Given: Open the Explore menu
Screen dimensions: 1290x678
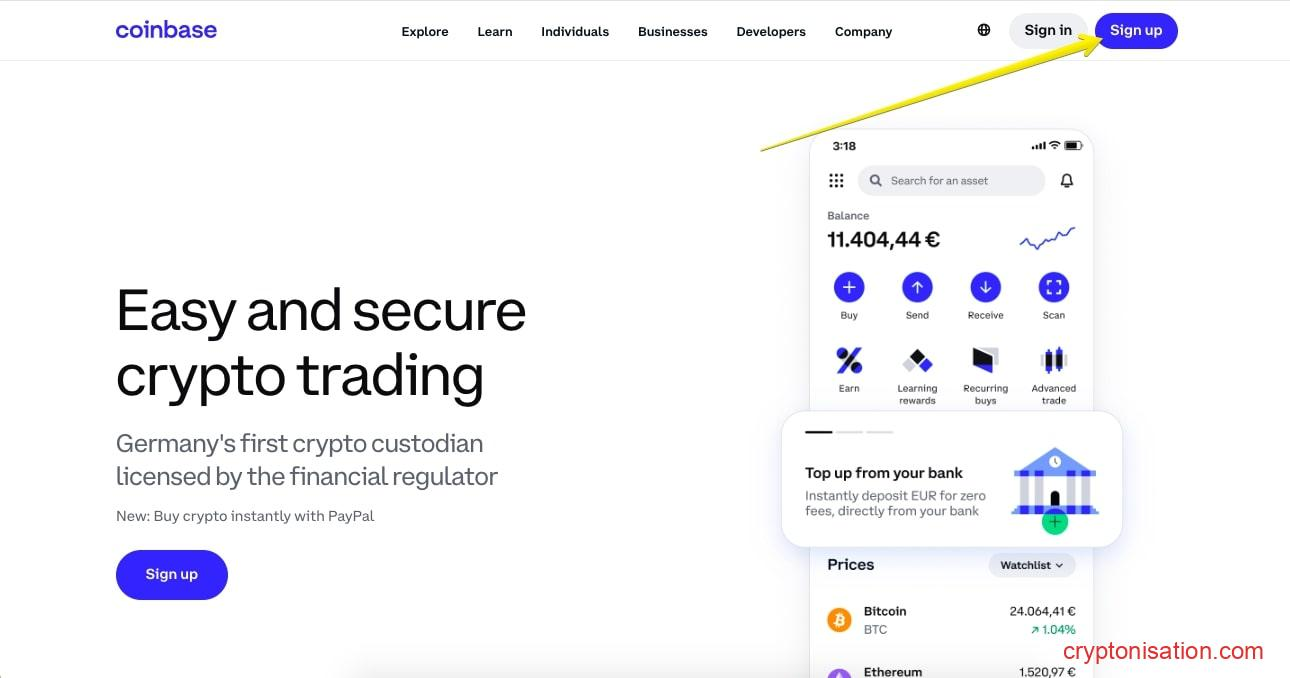Looking at the screenshot, I should (x=425, y=32).
